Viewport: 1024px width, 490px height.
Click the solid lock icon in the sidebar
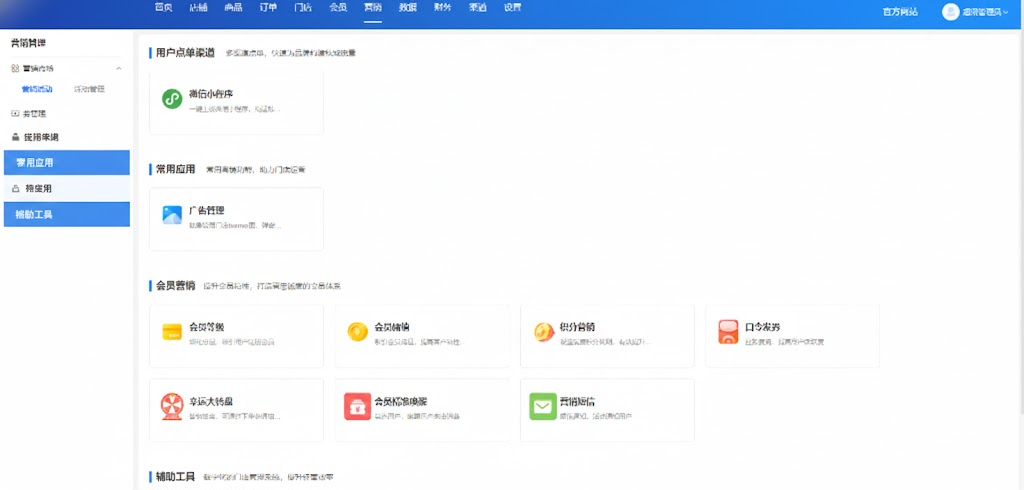(16, 138)
